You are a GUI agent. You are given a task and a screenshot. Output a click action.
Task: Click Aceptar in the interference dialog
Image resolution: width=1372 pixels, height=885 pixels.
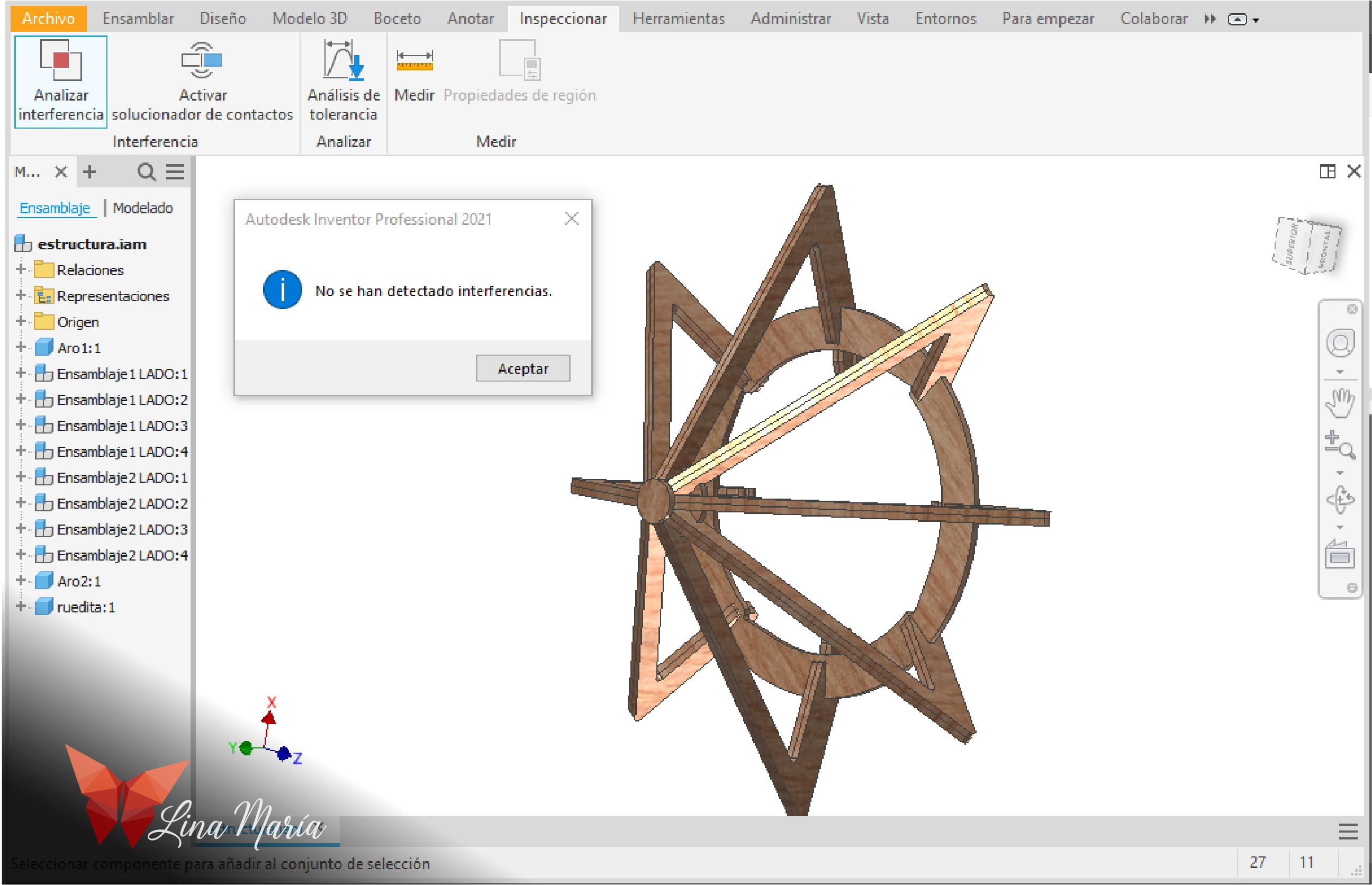(x=523, y=368)
